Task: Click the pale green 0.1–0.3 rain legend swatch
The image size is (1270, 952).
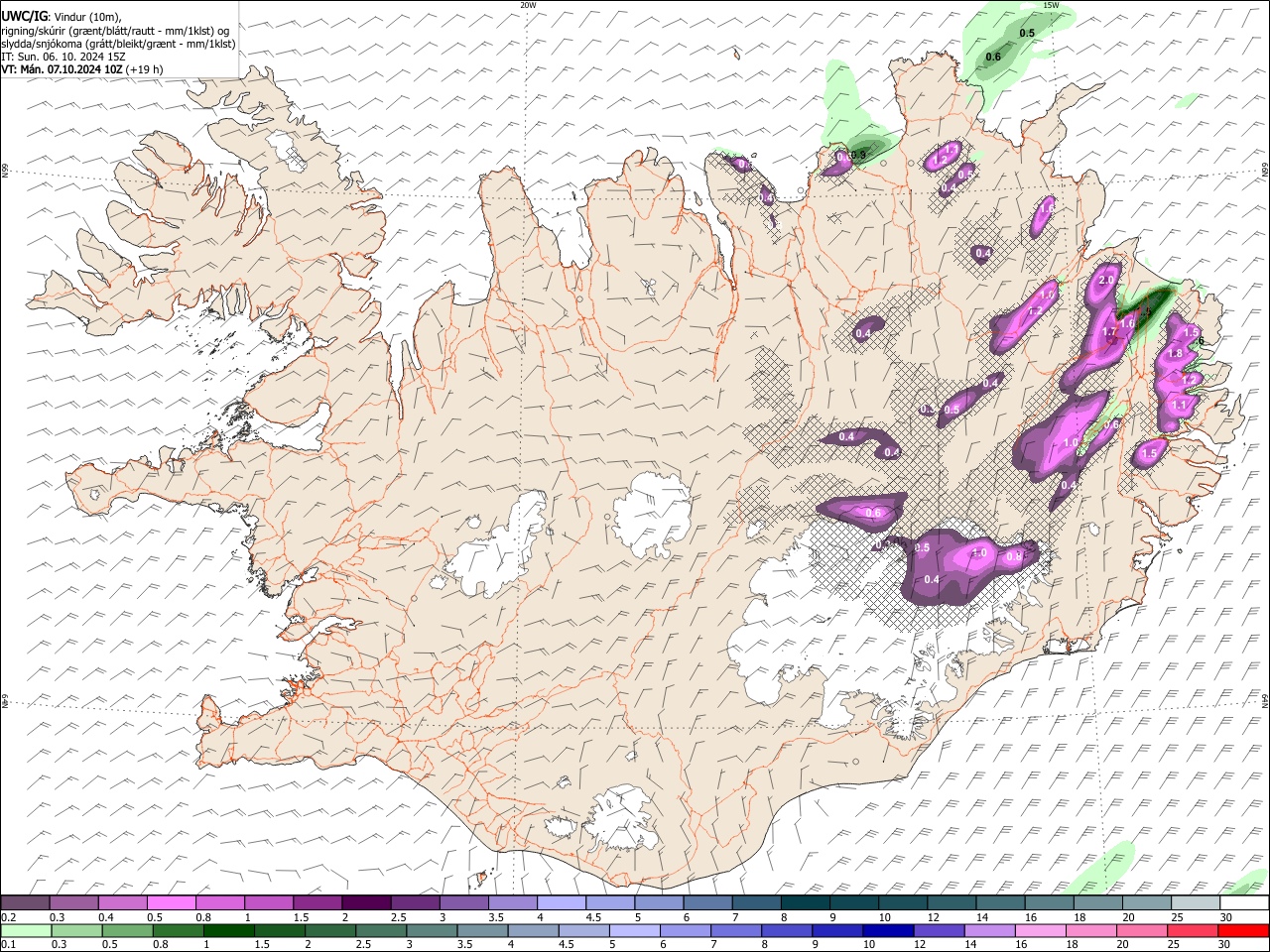Action: [26, 931]
